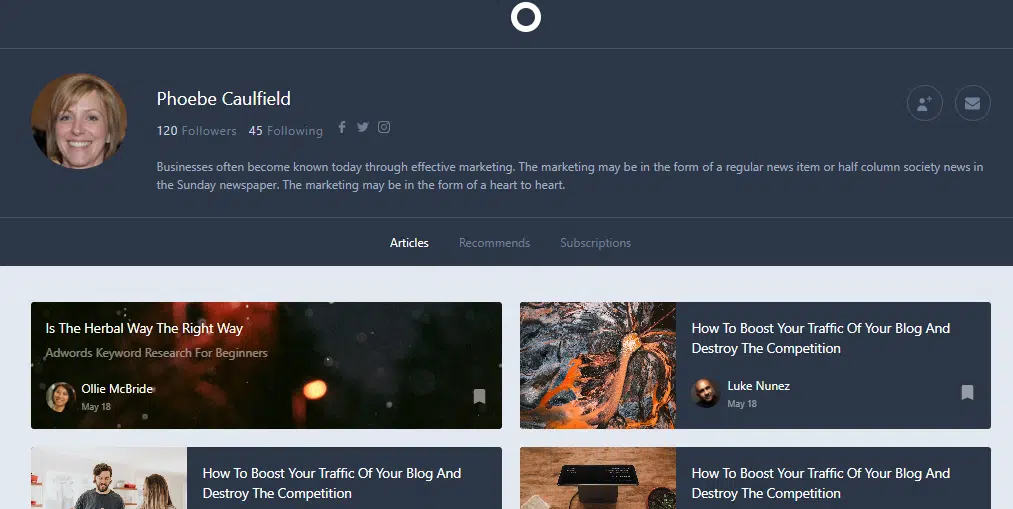Open Luke Nunez's traffic-boost article title
The image size is (1013, 509).
tap(820, 338)
